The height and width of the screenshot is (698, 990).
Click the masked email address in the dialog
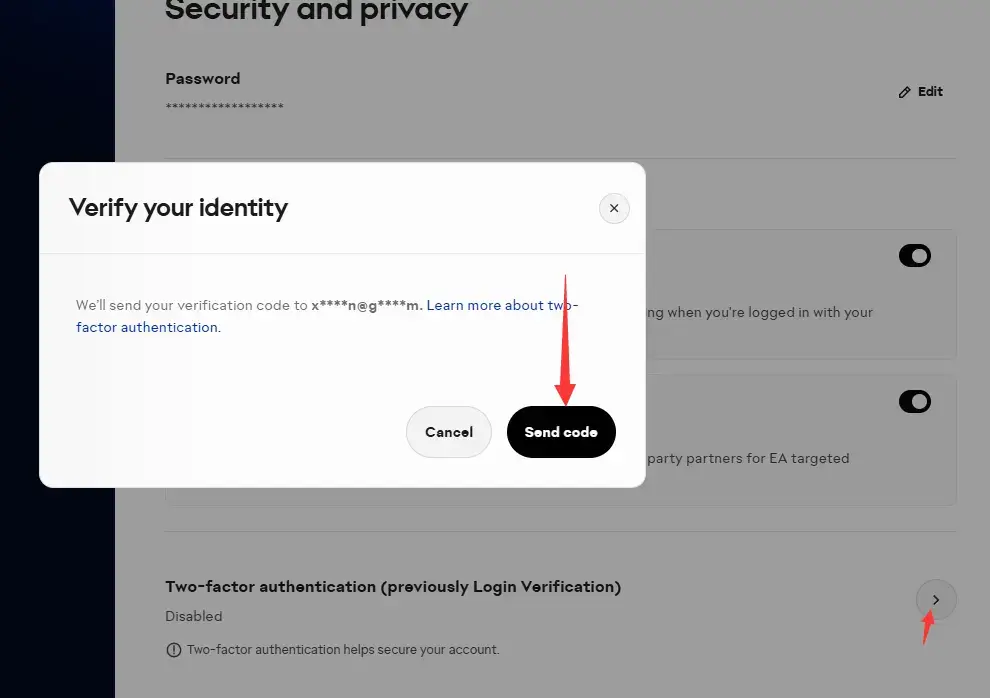[367, 306]
